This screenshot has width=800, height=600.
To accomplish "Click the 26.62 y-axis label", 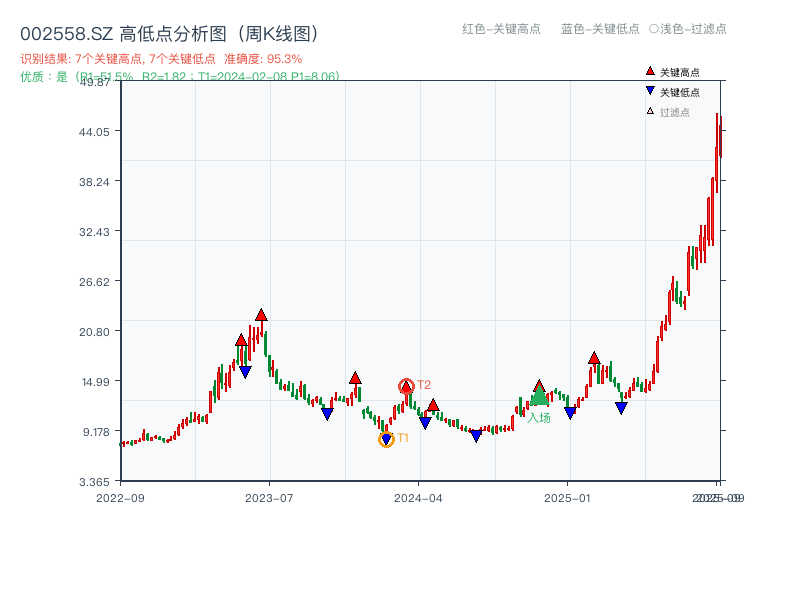I will (x=94, y=282).
